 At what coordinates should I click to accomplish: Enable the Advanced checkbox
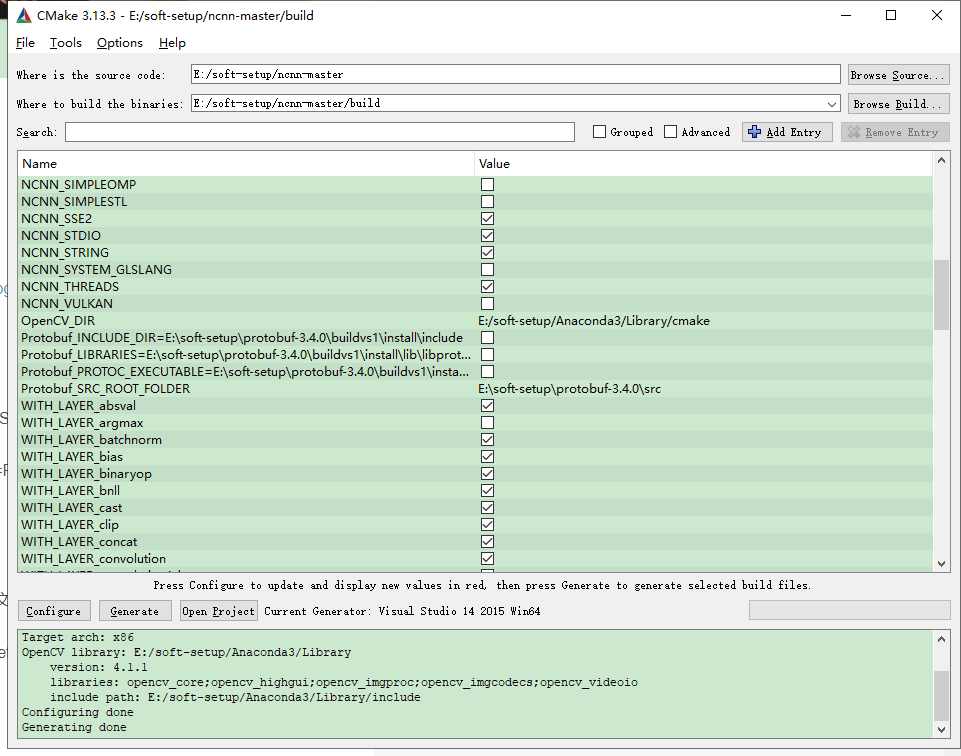[670, 132]
